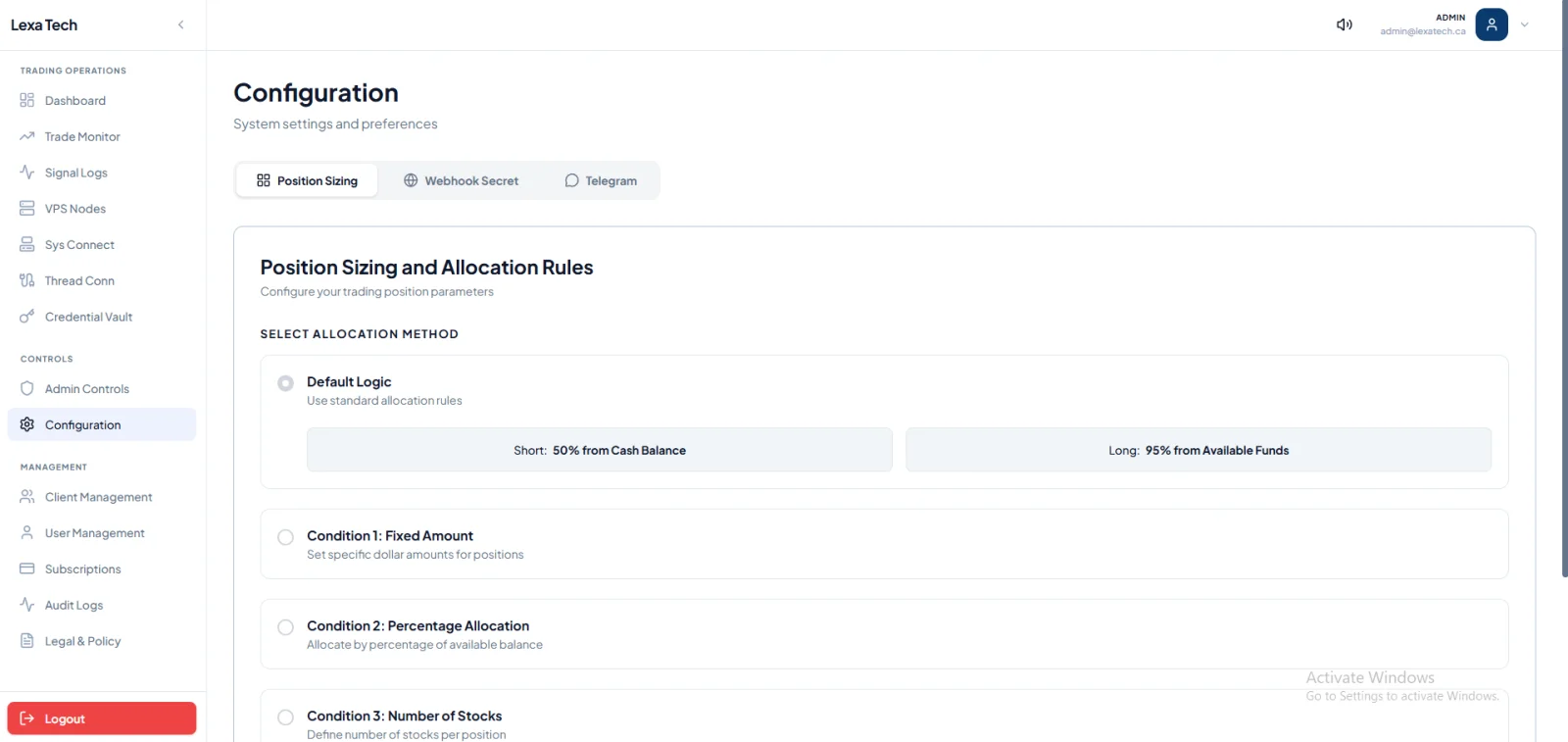Open Sys Connect page

tap(102, 245)
